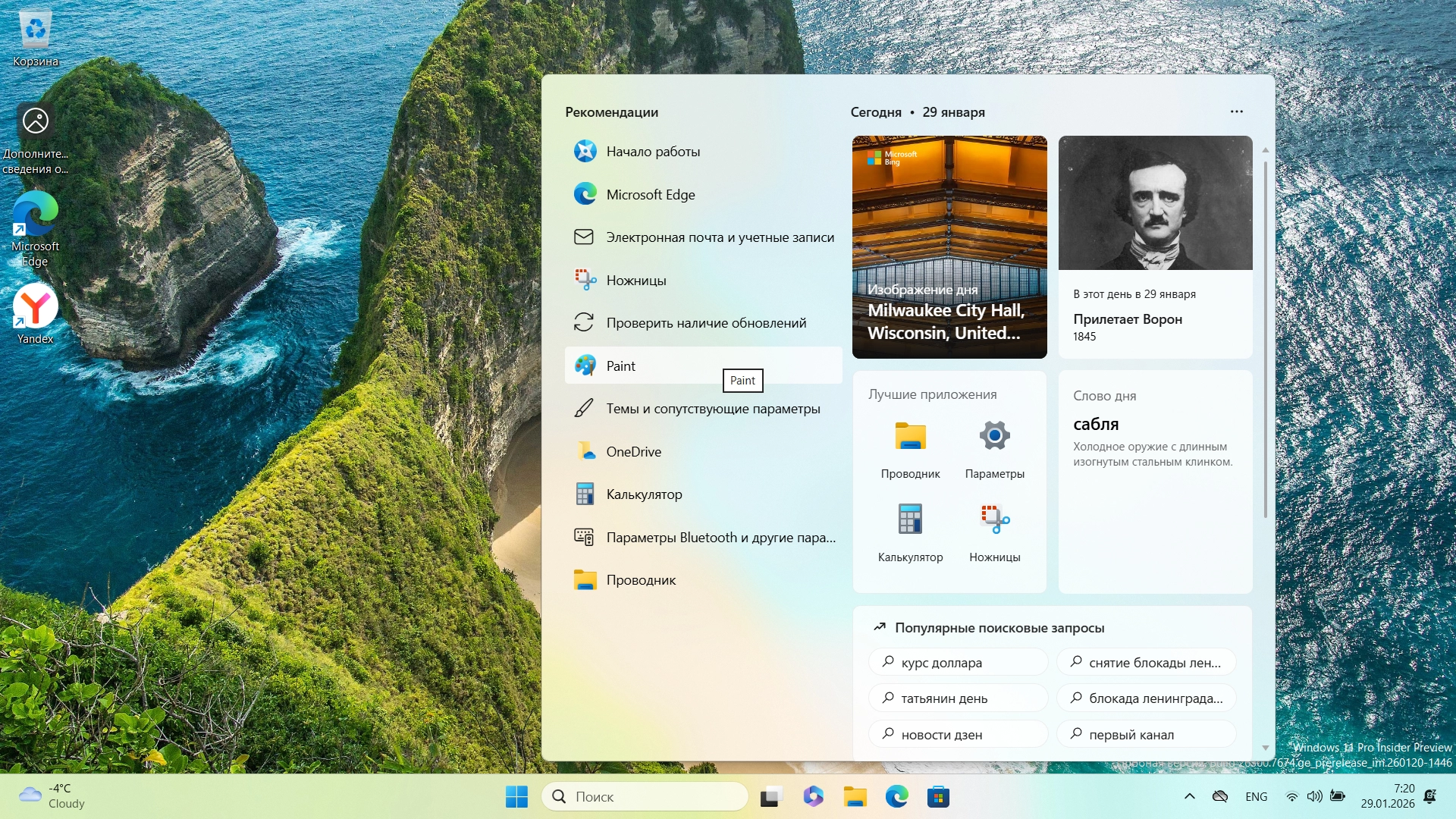Launch Snipping Tool (Ножницы) in recommendations list

pos(635,281)
